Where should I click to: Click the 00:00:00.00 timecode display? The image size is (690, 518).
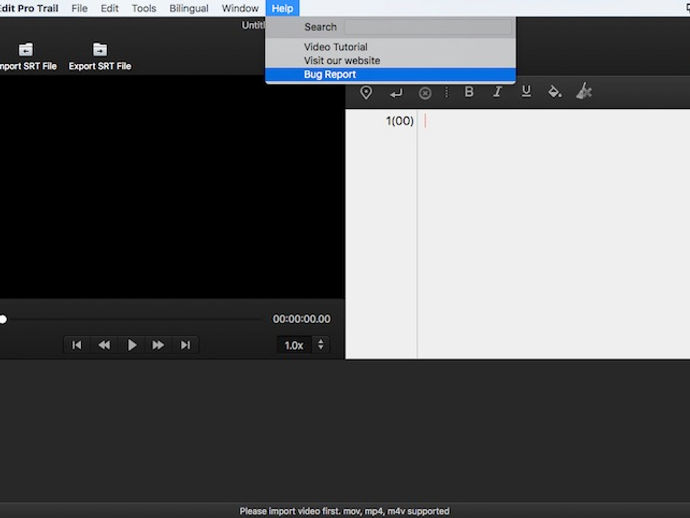pos(301,319)
